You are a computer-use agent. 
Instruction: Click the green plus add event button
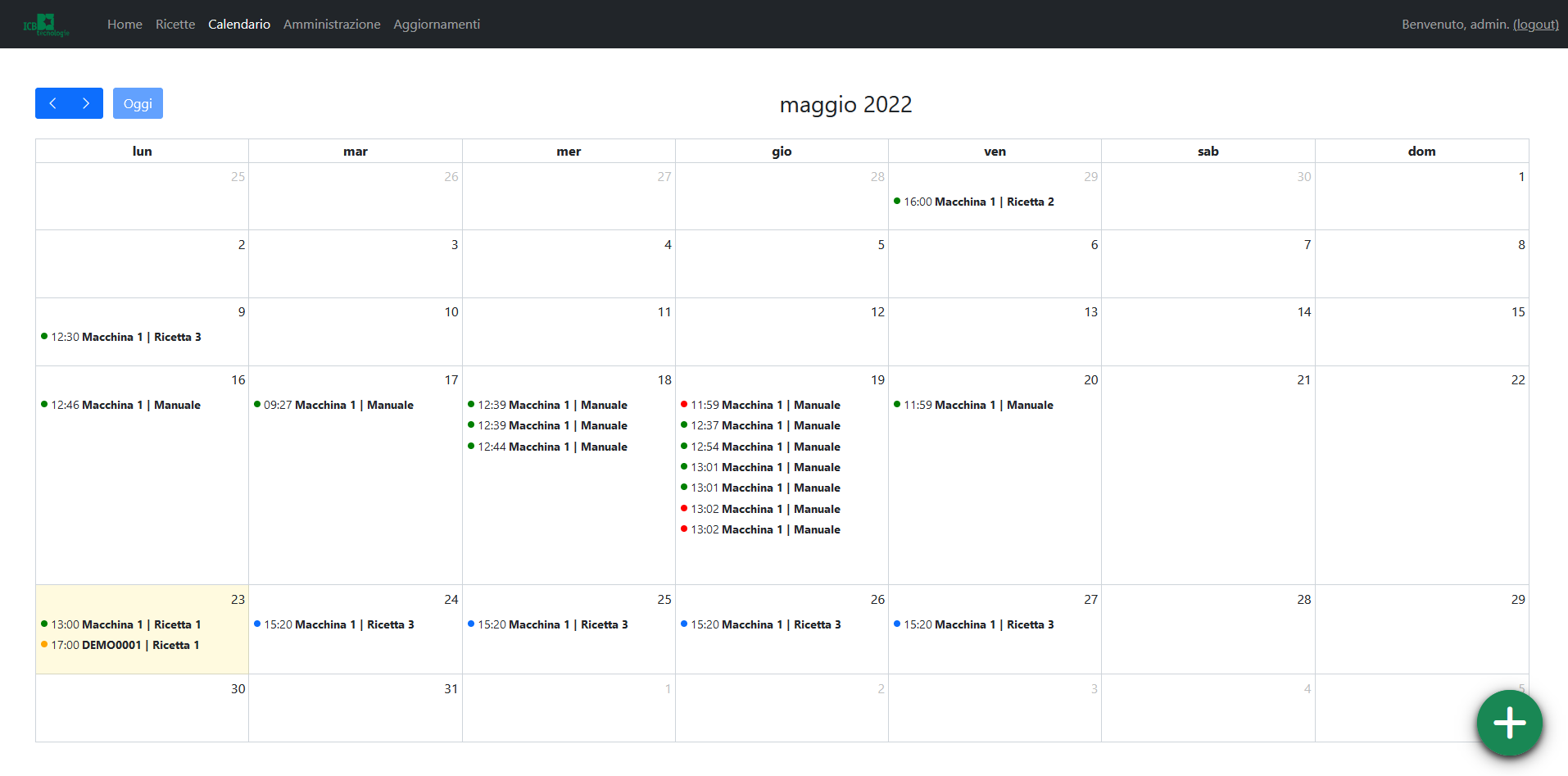[1509, 723]
